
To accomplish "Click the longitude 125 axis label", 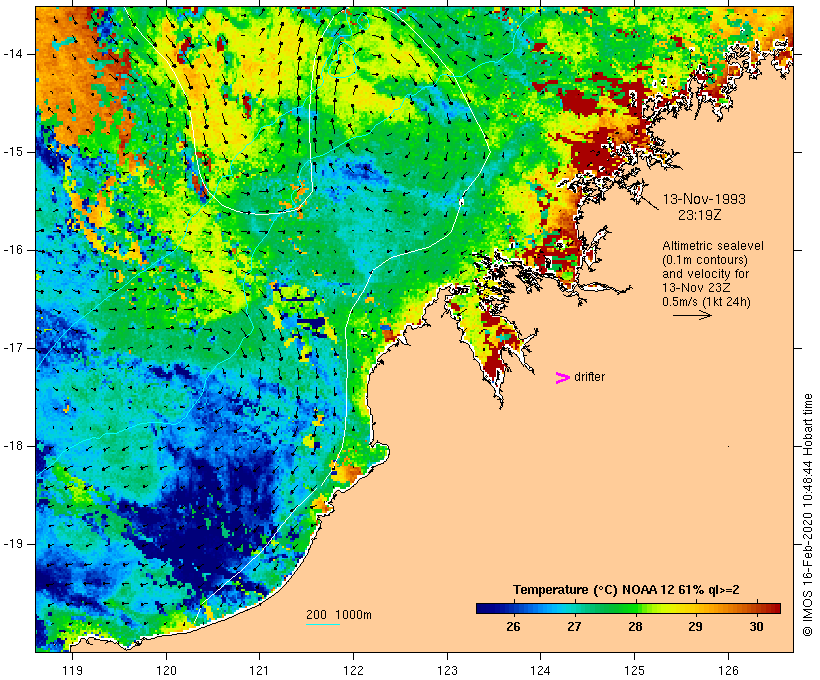I will click(x=634, y=671).
